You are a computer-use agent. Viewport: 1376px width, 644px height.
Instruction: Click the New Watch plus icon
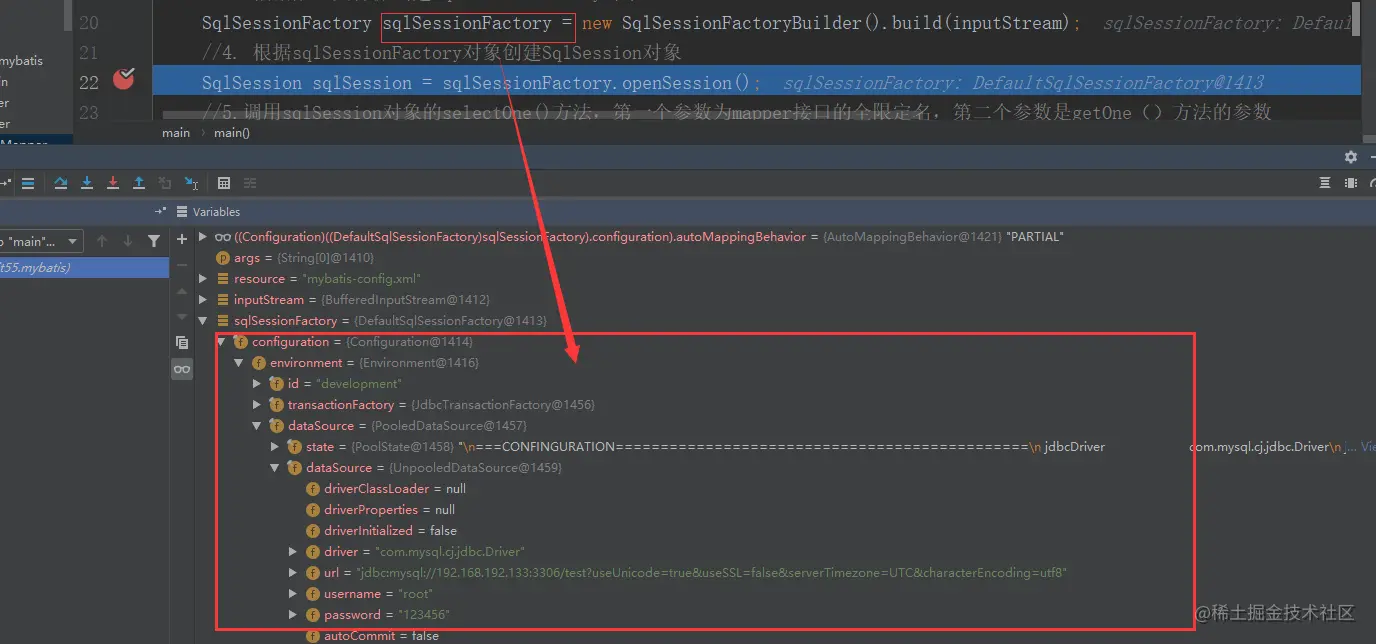(x=181, y=240)
